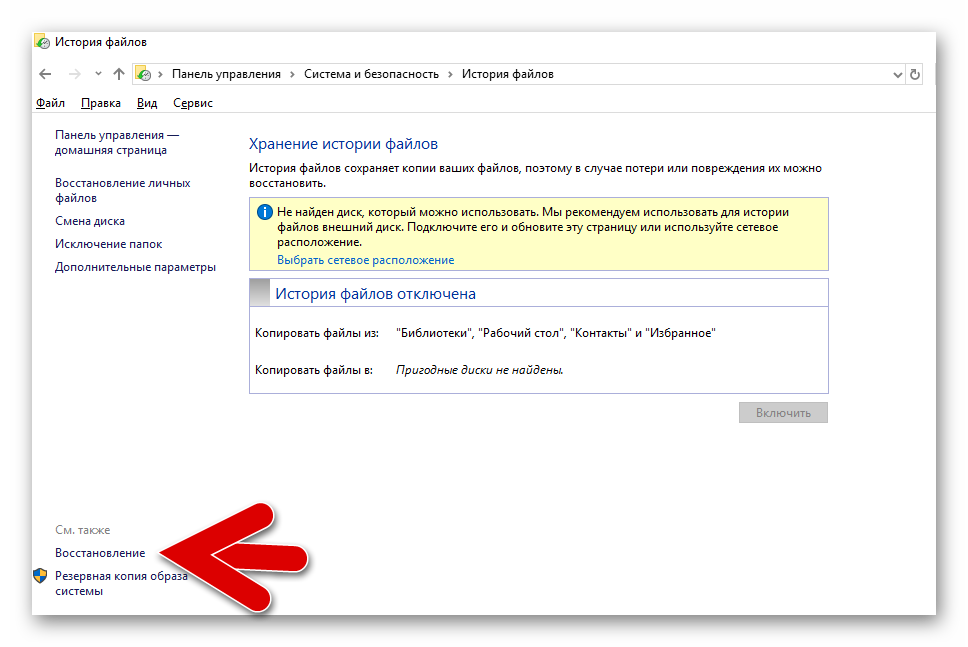Refresh the File History page

(x=915, y=75)
